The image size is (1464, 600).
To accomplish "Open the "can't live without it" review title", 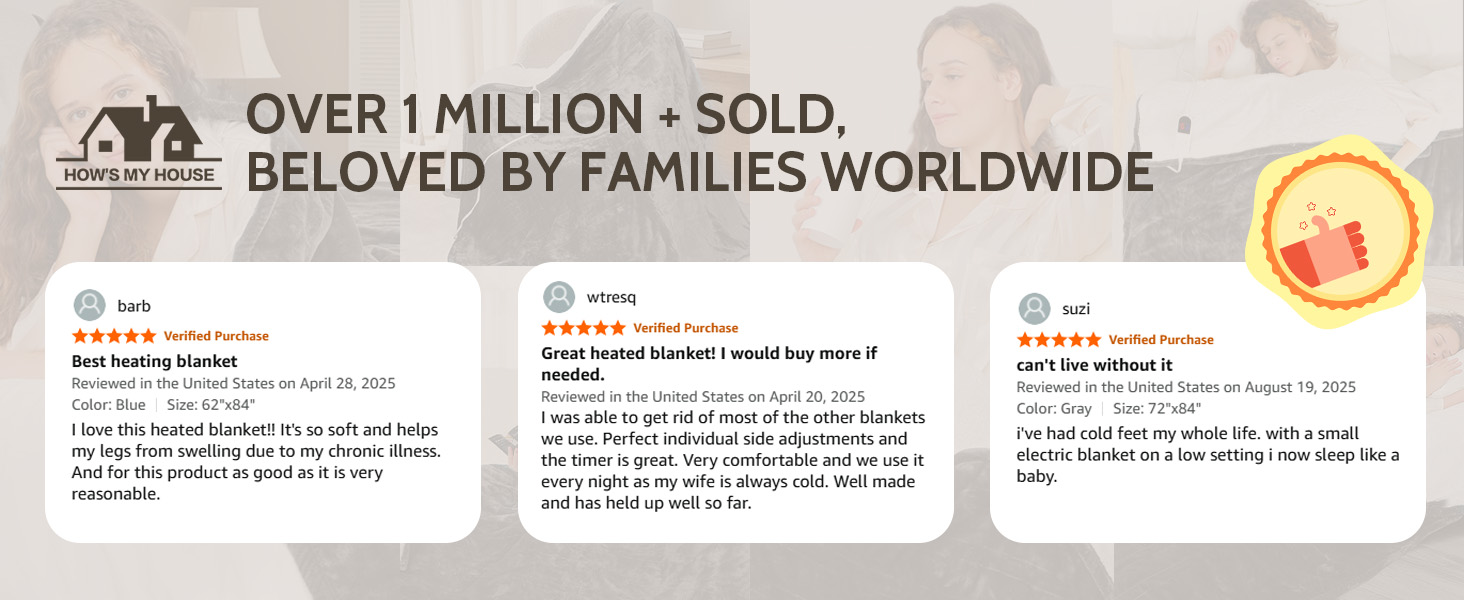I will click(1094, 365).
